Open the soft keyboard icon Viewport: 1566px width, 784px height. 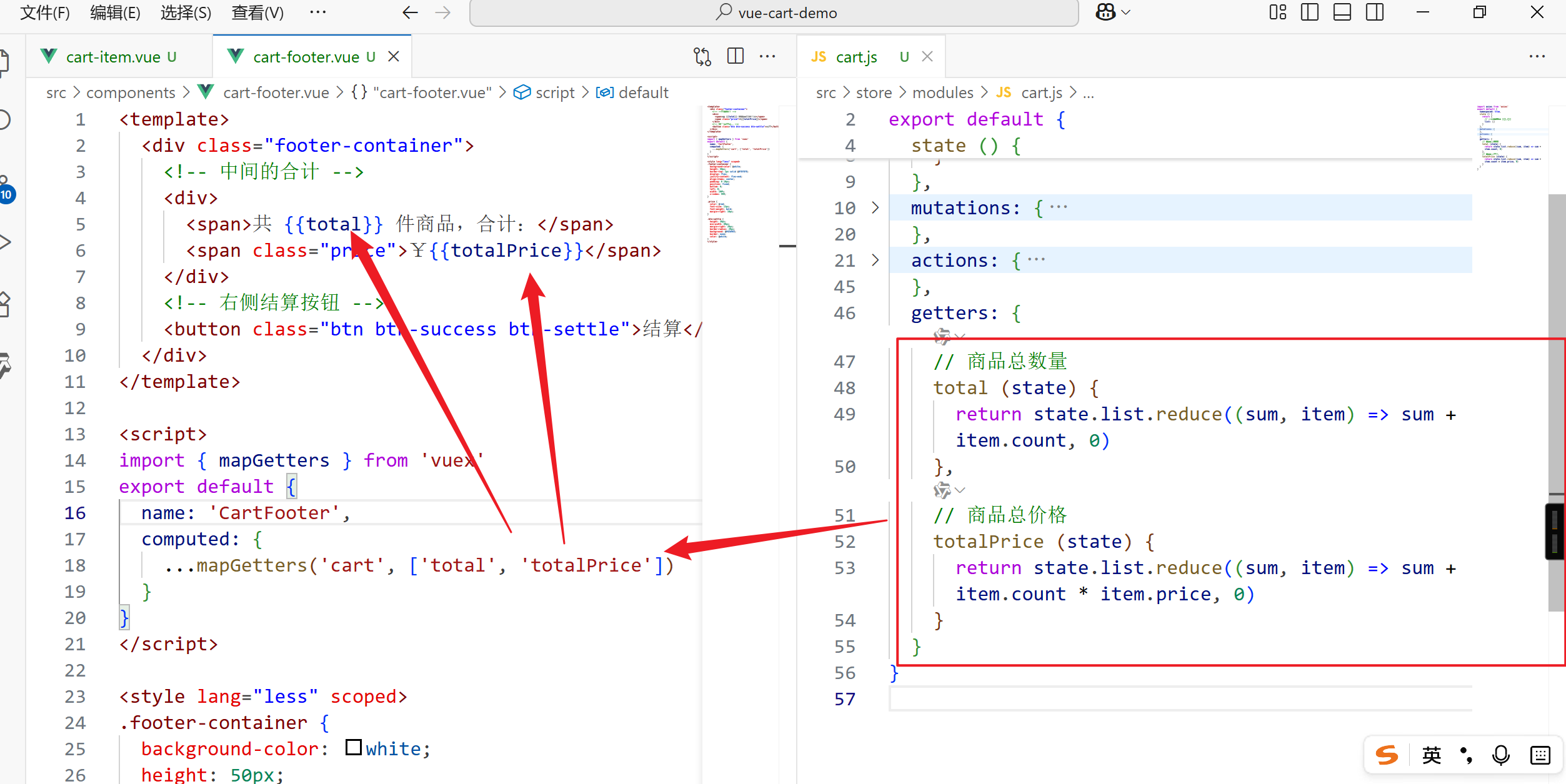click(1540, 755)
